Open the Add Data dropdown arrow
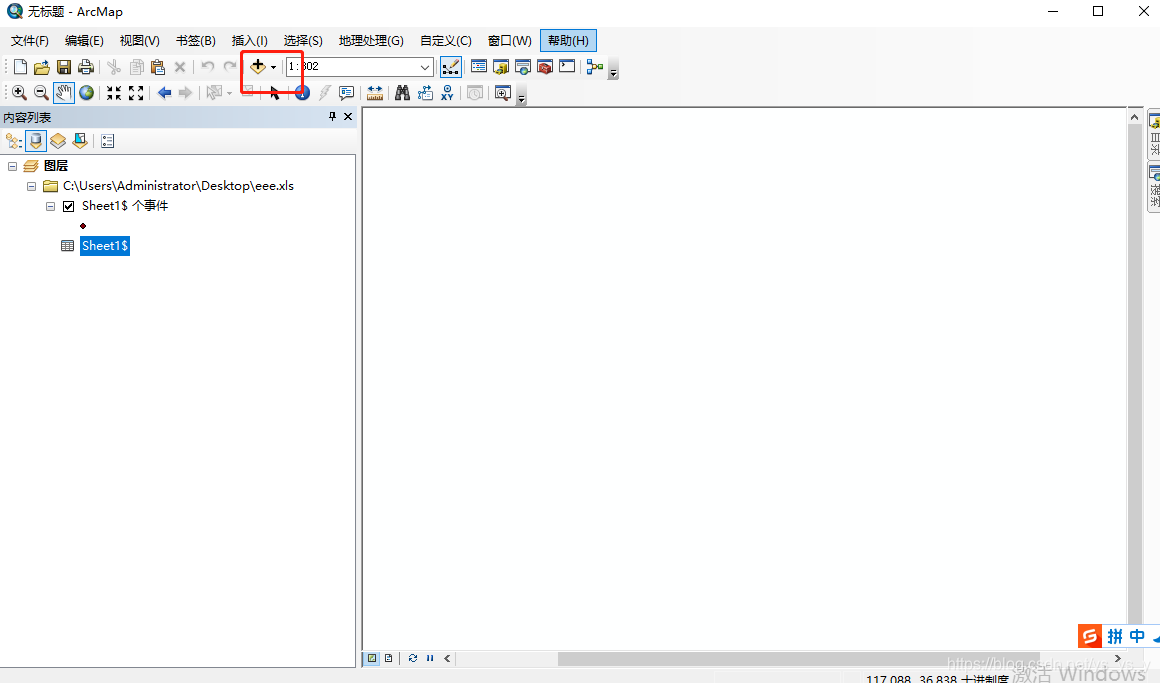 [274, 67]
